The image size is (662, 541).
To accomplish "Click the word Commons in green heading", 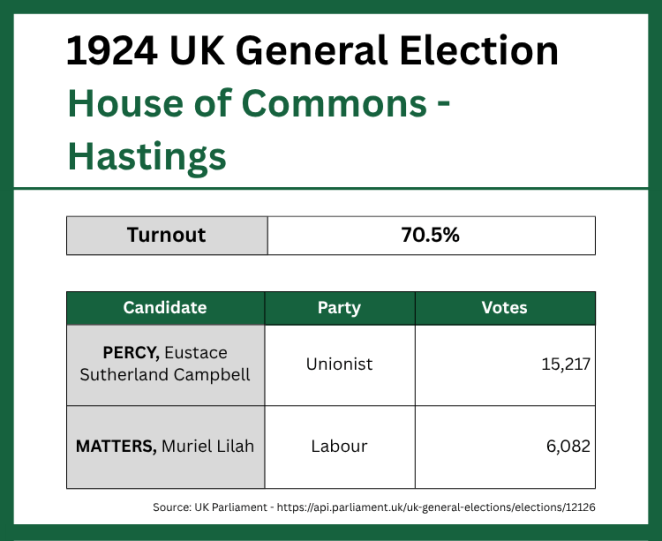I will click(334, 103).
